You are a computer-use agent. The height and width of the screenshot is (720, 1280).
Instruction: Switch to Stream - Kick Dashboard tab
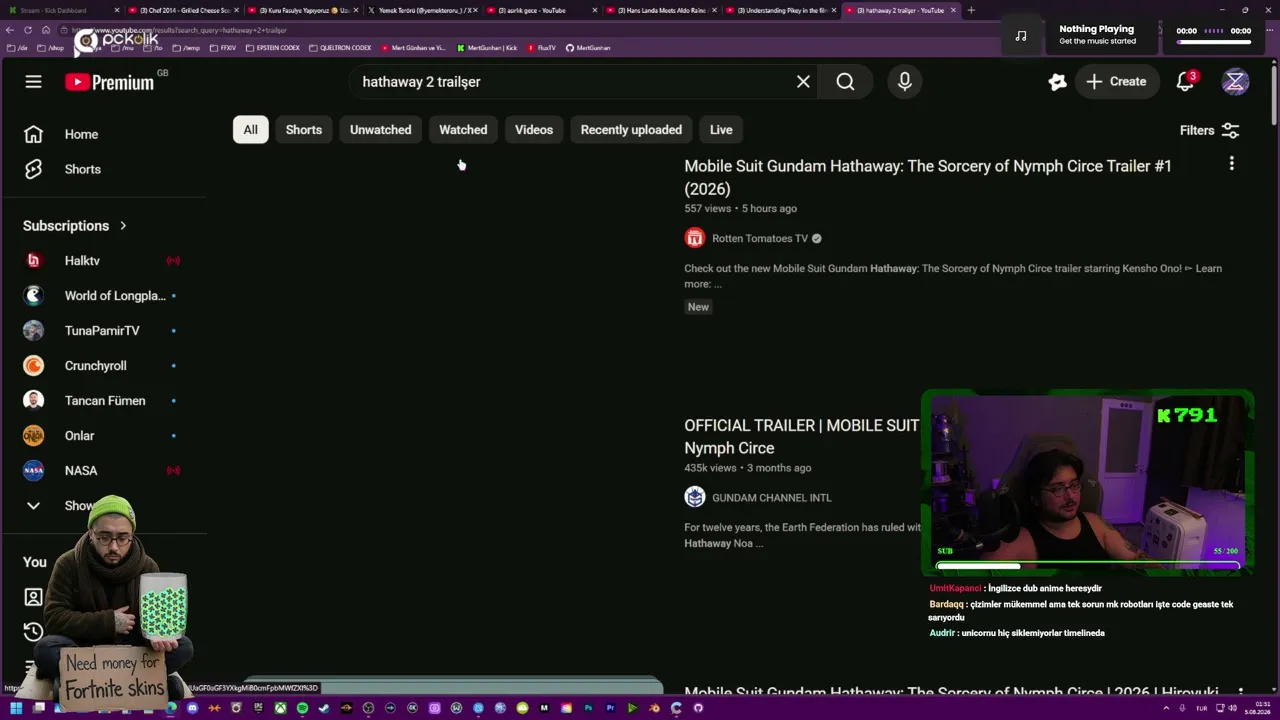coord(65,10)
